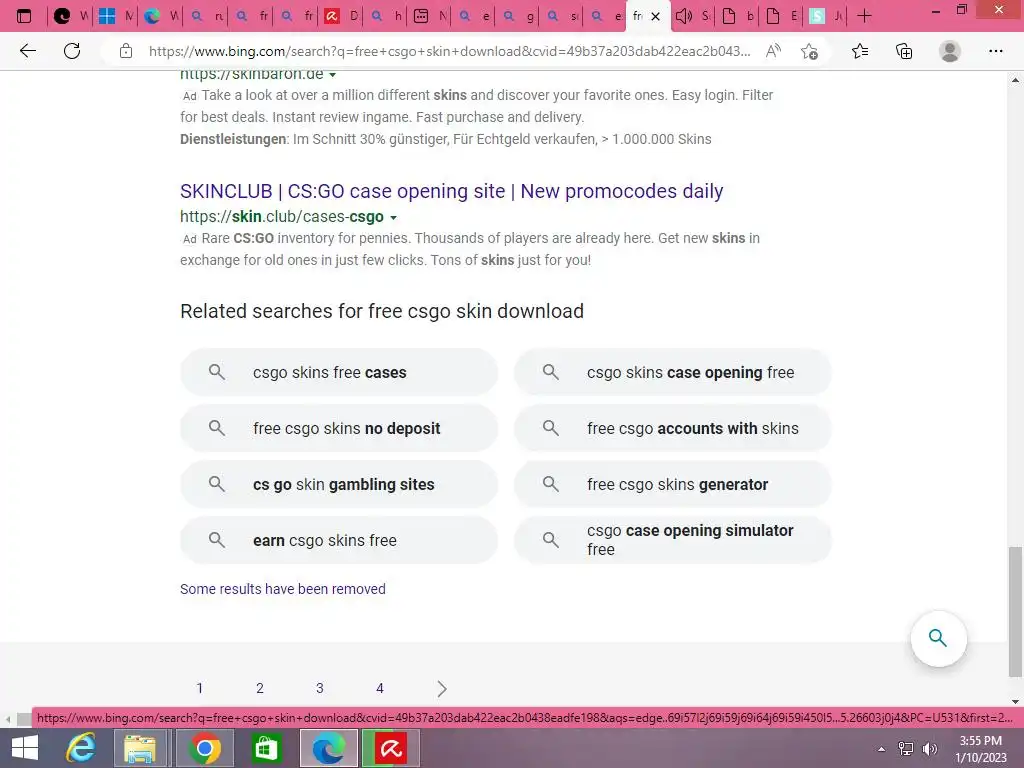Viewport: 1024px width, 768px height.
Task: Close the active 'fr' tab
Action: coord(656,16)
